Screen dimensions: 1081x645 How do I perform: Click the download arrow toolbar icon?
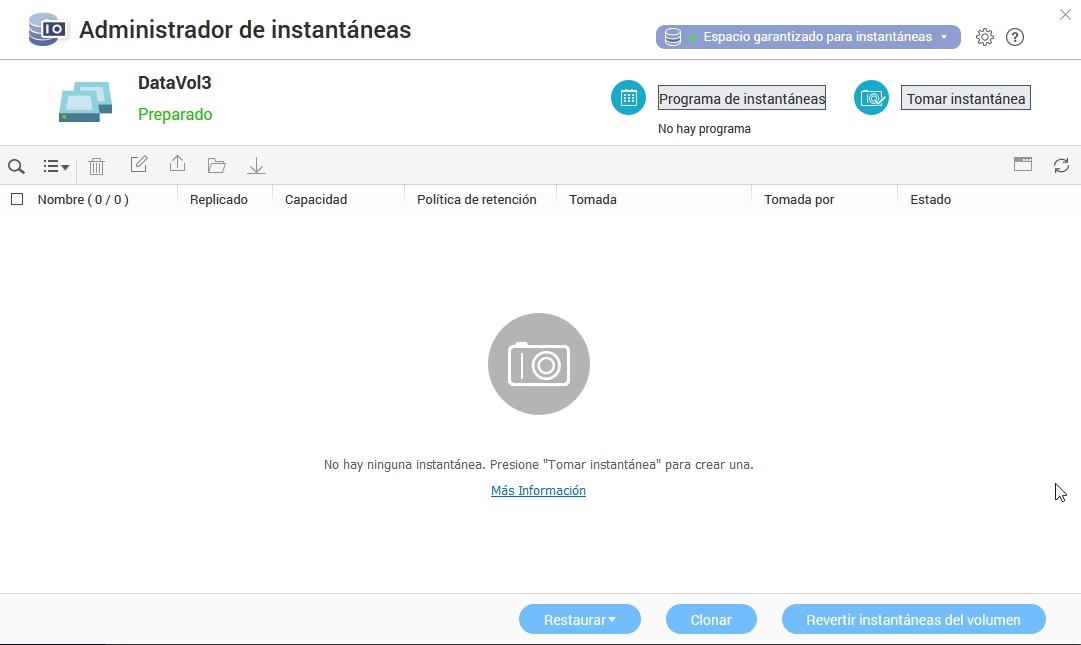[256, 166]
